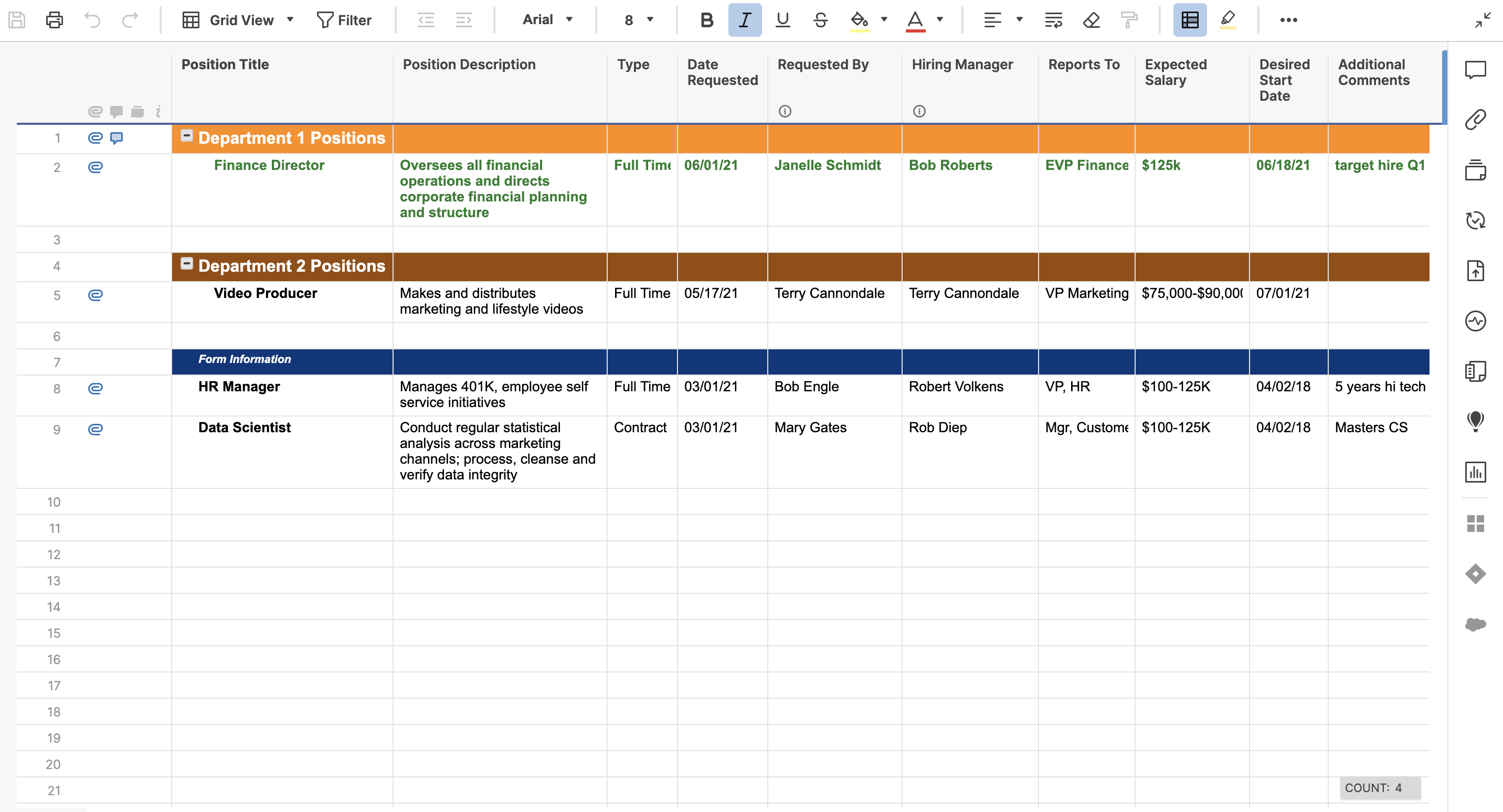Collapse Department 1 Positions group
This screenshot has height=812, width=1503.
pos(187,136)
